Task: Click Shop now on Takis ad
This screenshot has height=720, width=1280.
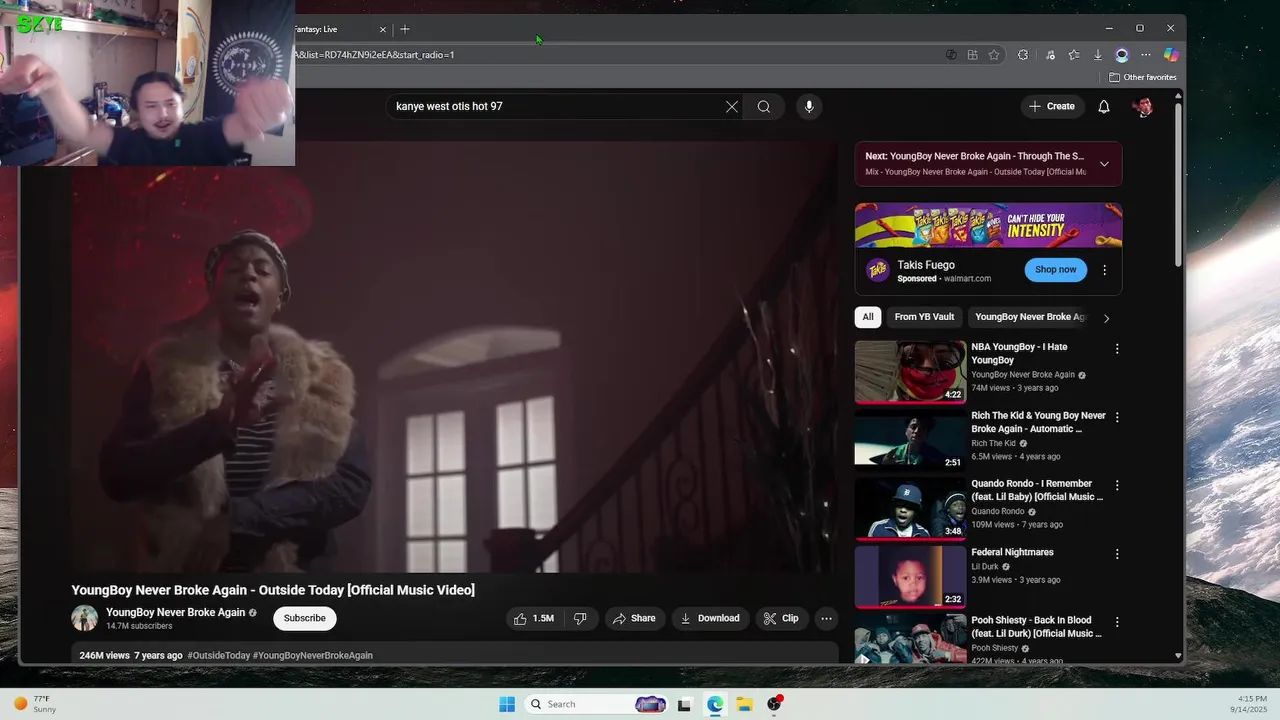Action: pos(1055,269)
